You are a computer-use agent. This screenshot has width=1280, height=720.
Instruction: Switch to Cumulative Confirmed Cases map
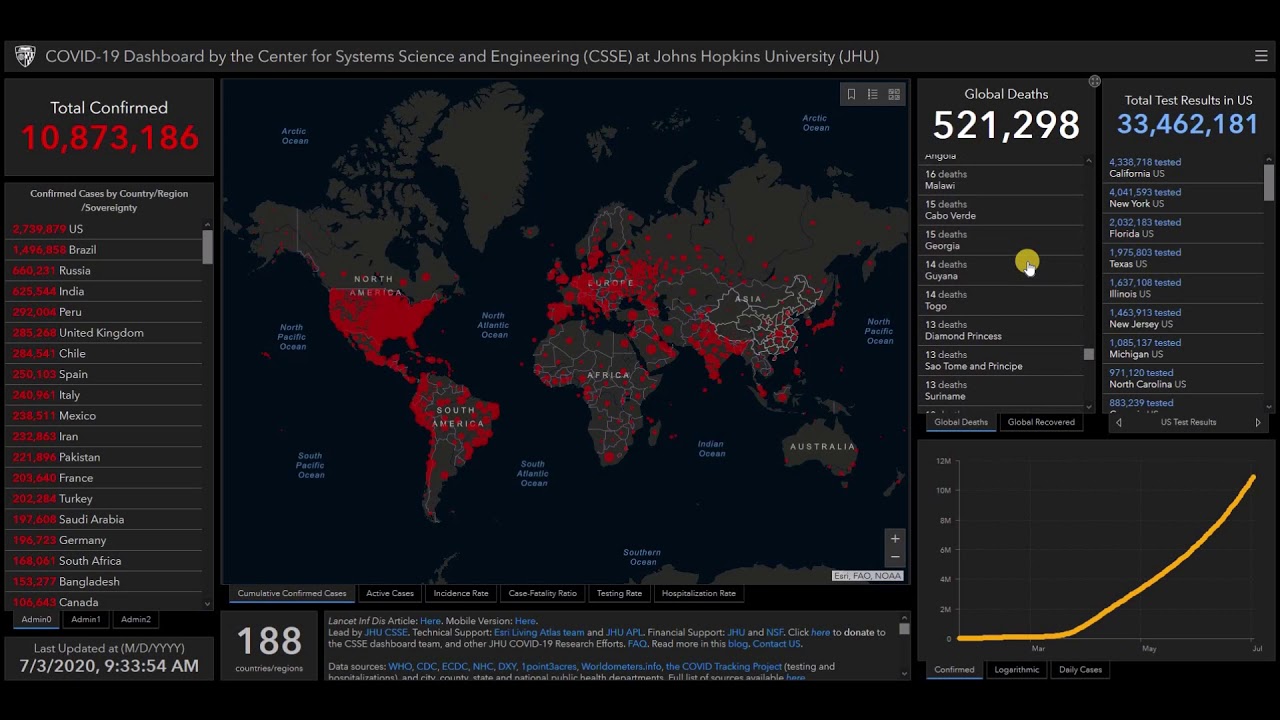pos(292,593)
